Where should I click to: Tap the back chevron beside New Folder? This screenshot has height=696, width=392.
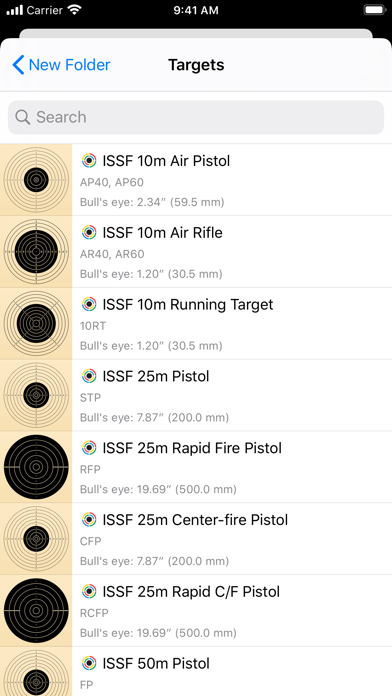click(18, 65)
